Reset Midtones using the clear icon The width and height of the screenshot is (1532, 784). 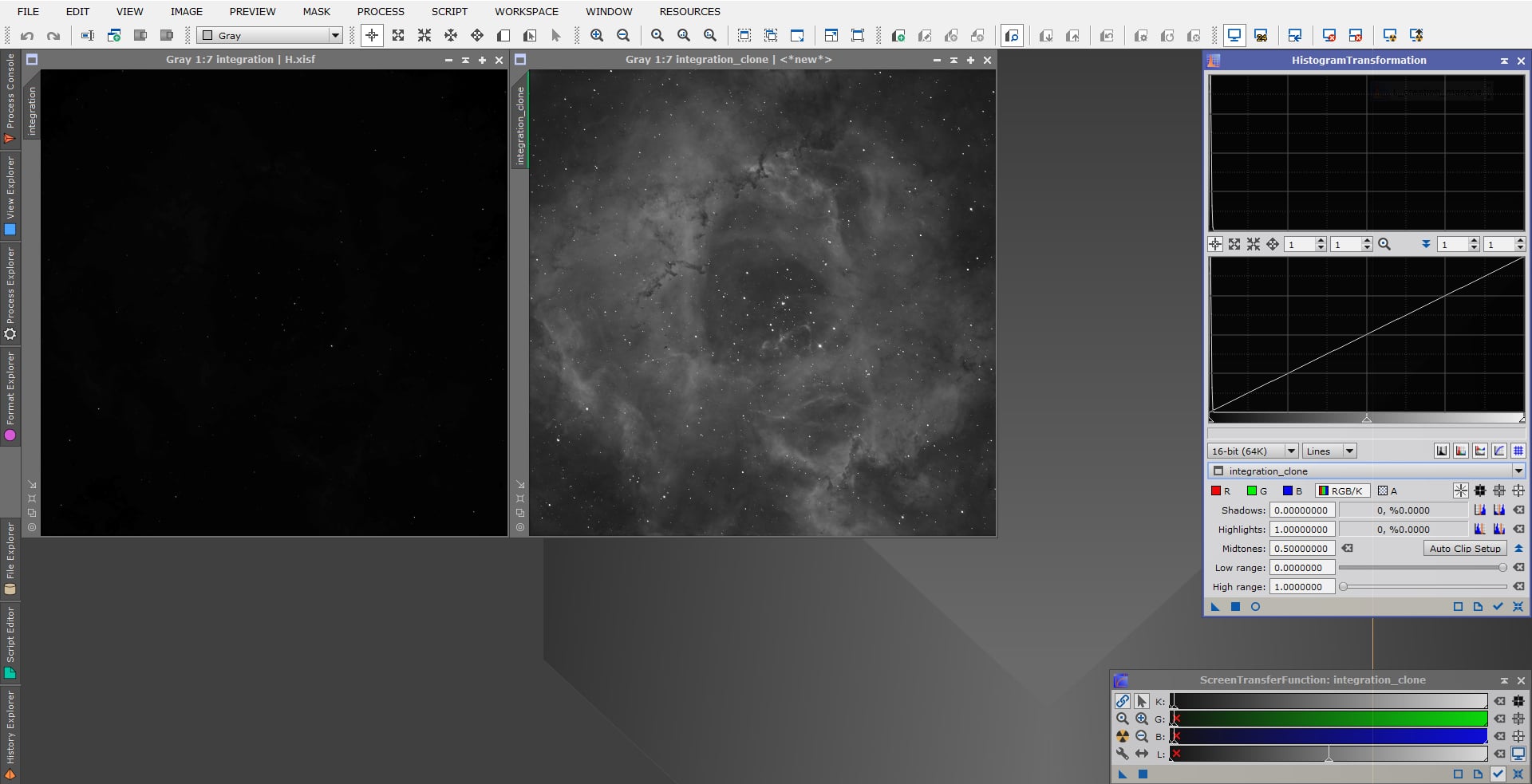1348,548
